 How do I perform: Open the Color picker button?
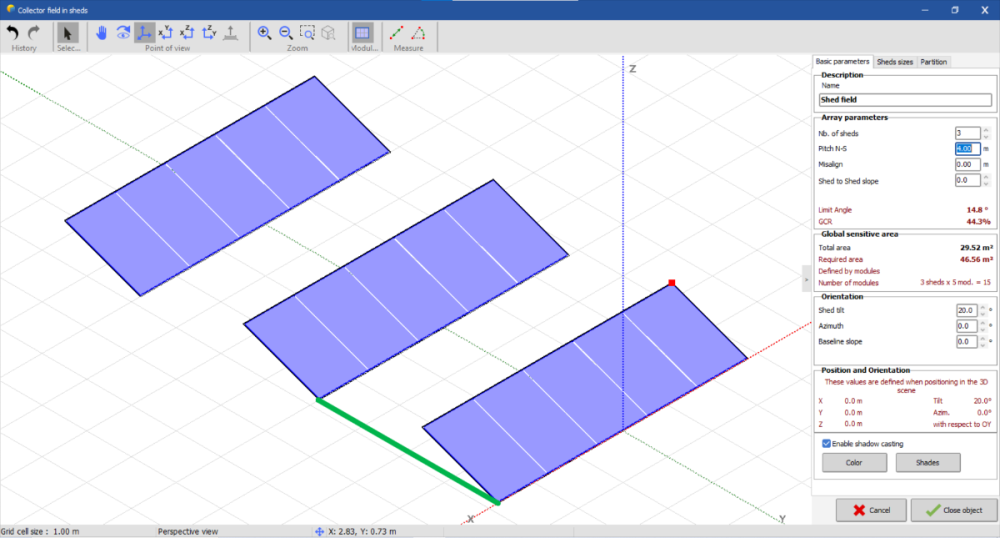854,462
